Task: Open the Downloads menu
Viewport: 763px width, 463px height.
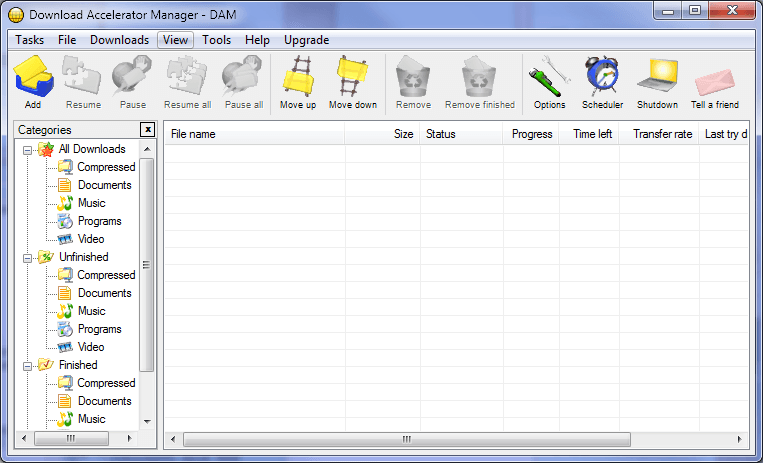Action: 119,40
